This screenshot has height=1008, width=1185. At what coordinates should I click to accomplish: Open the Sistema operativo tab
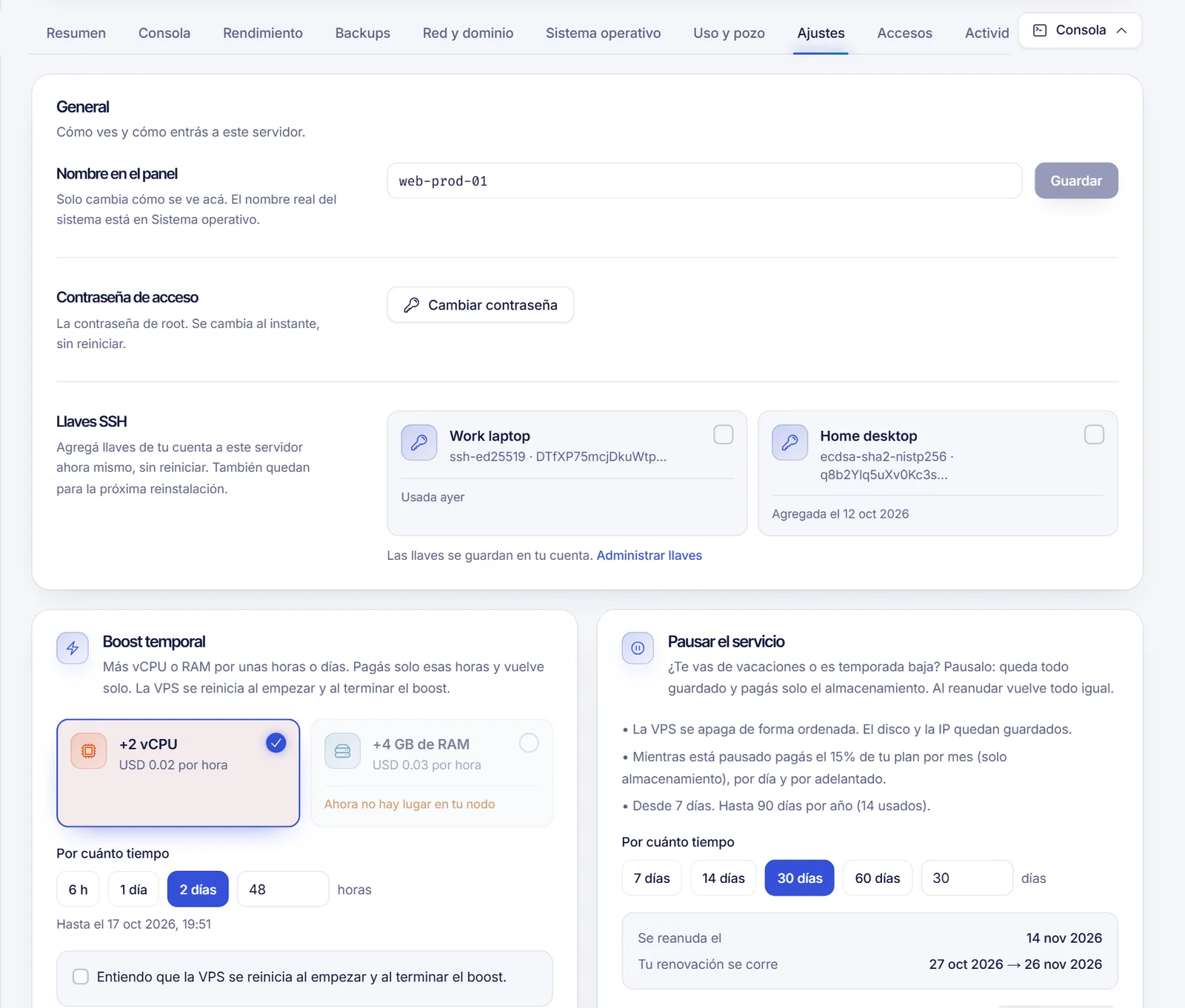(x=604, y=33)
